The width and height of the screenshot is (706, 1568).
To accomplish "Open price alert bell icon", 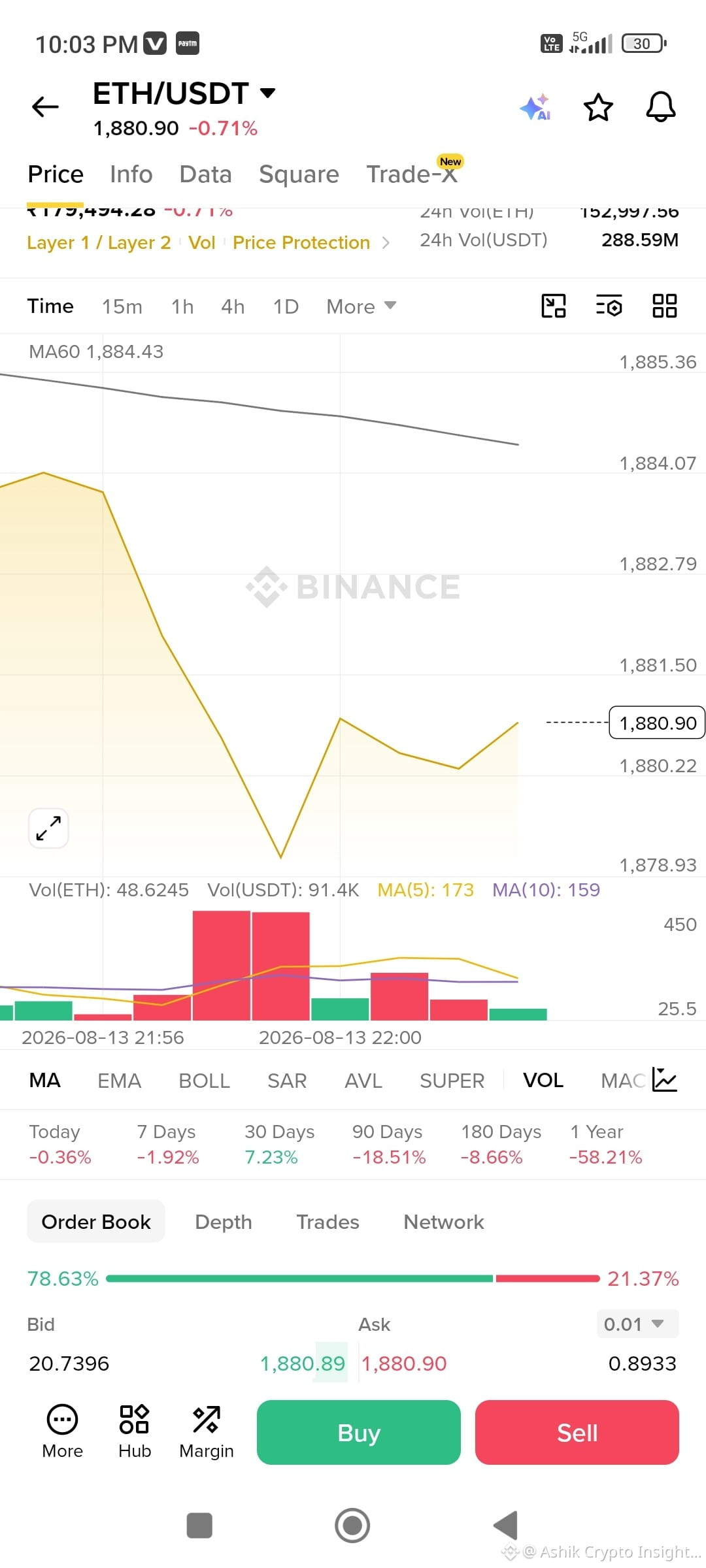I will tap(661, 106).
